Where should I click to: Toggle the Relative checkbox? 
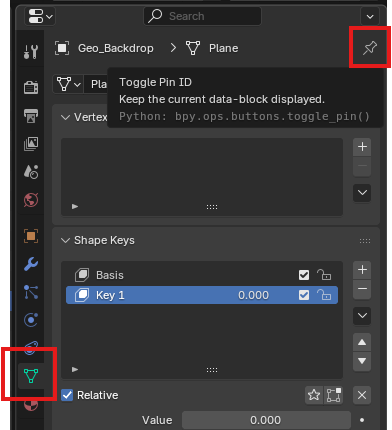click(x=67, y=395)
